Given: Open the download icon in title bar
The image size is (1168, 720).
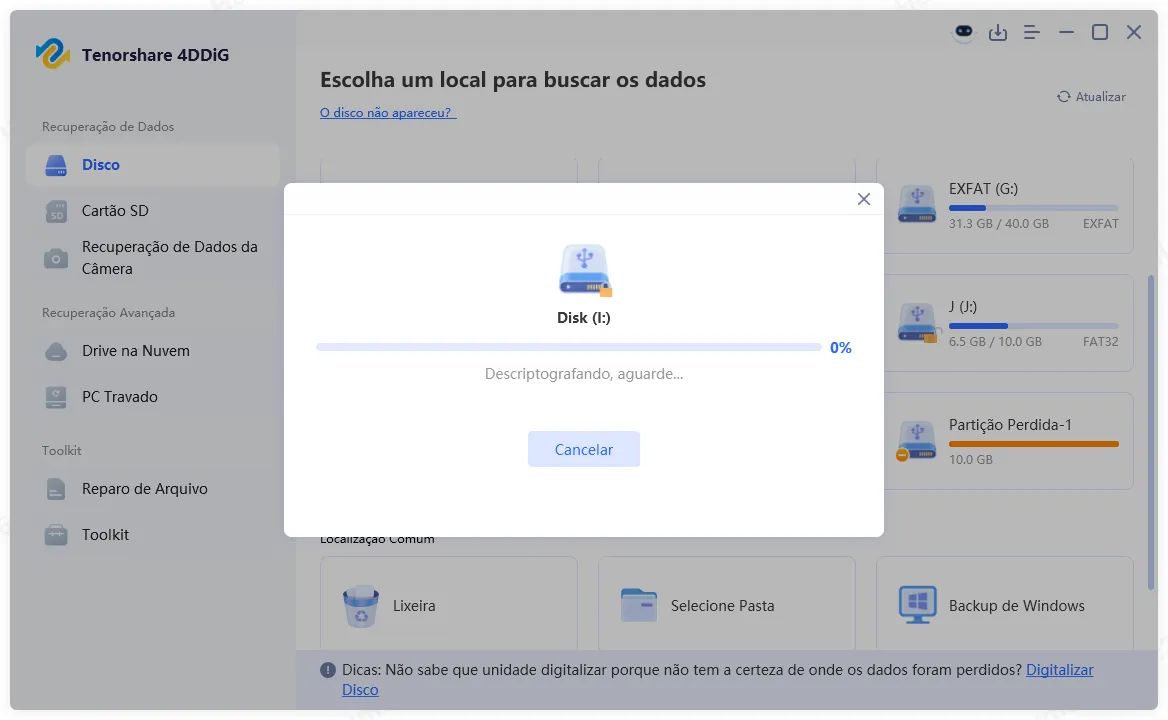Looking at the screenshot, I should (x=998, y=32).
